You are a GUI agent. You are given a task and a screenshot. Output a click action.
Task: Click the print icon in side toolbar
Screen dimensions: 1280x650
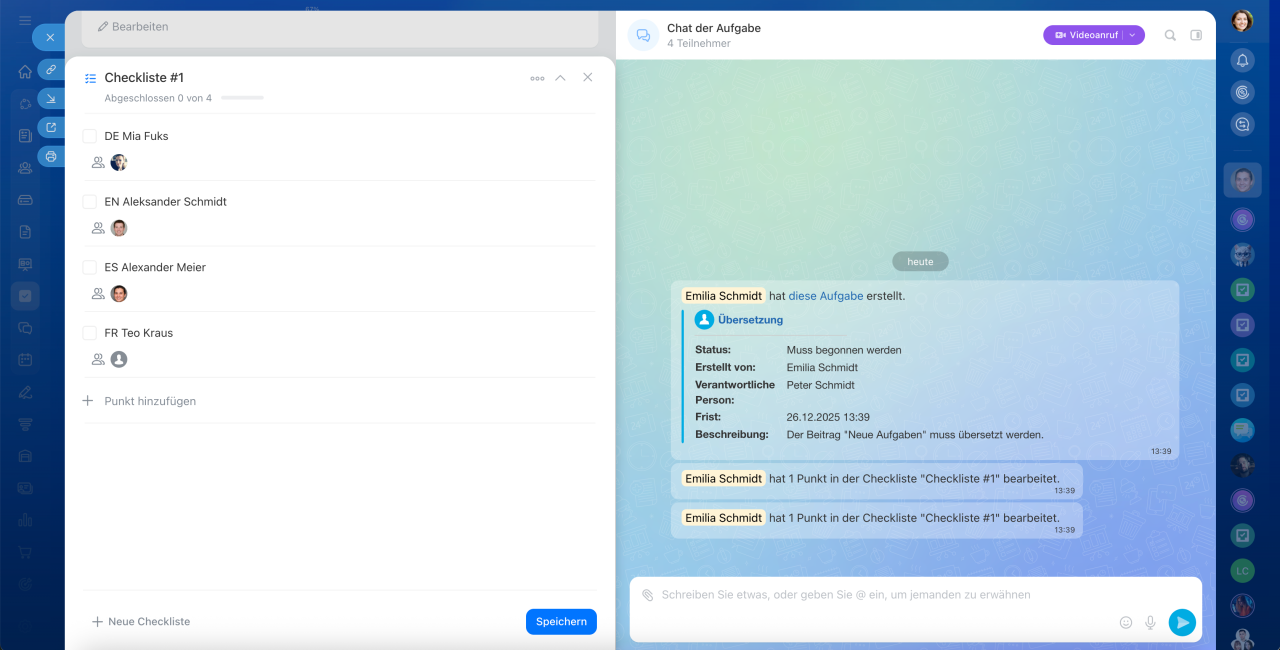pyautogui.click(x=51, y=156)
